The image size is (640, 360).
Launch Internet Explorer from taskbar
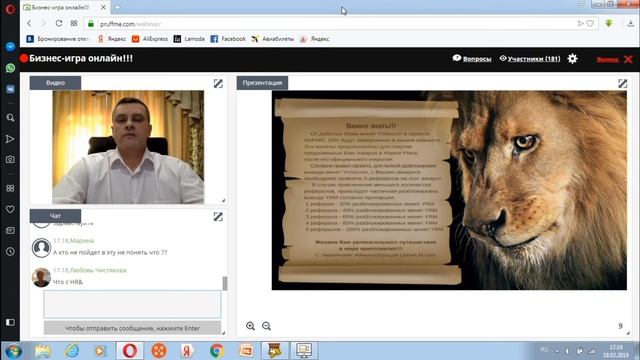click(x=72, y=351)
